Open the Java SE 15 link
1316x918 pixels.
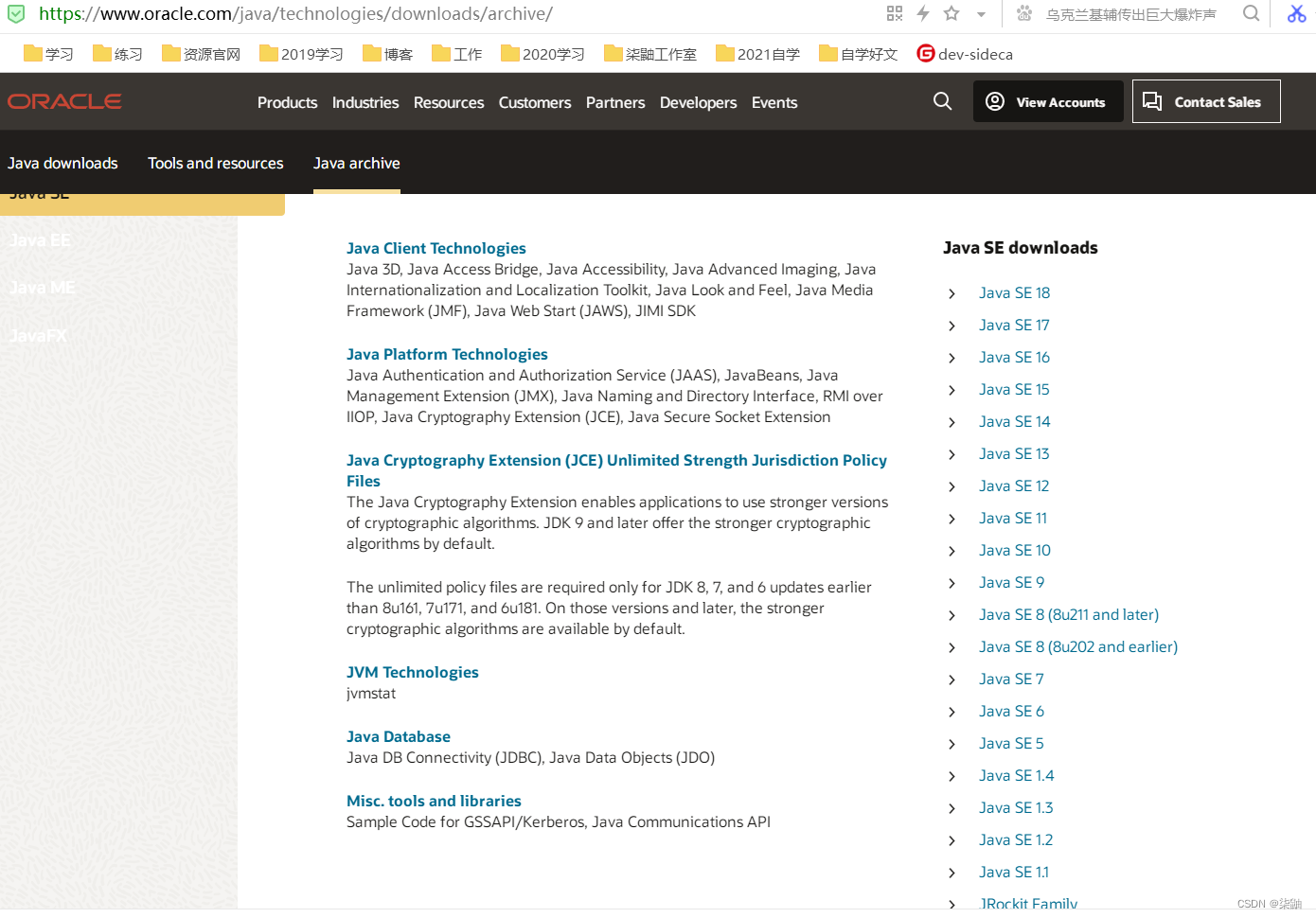click(1014, 389)
